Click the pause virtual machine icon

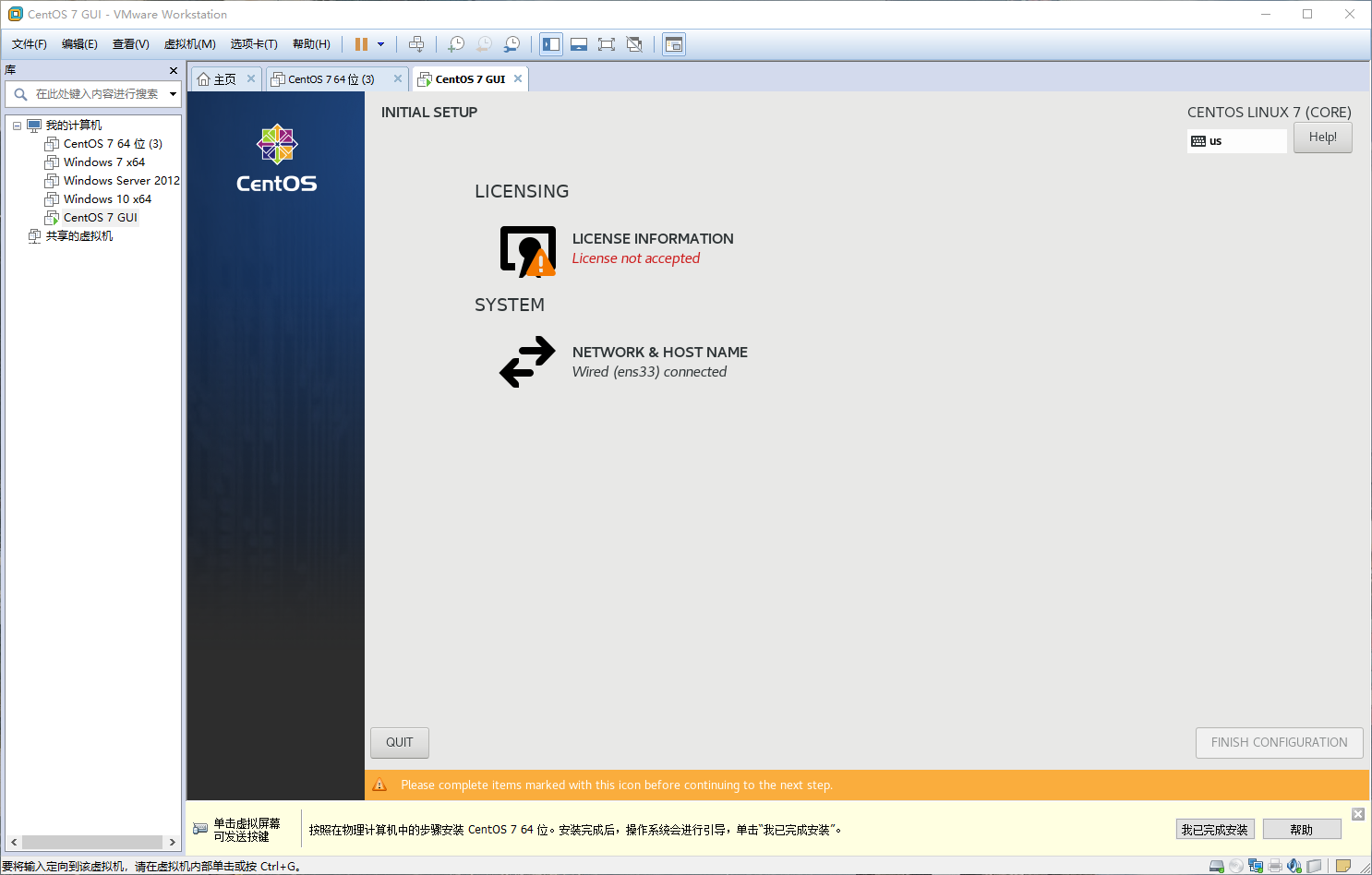361,44
